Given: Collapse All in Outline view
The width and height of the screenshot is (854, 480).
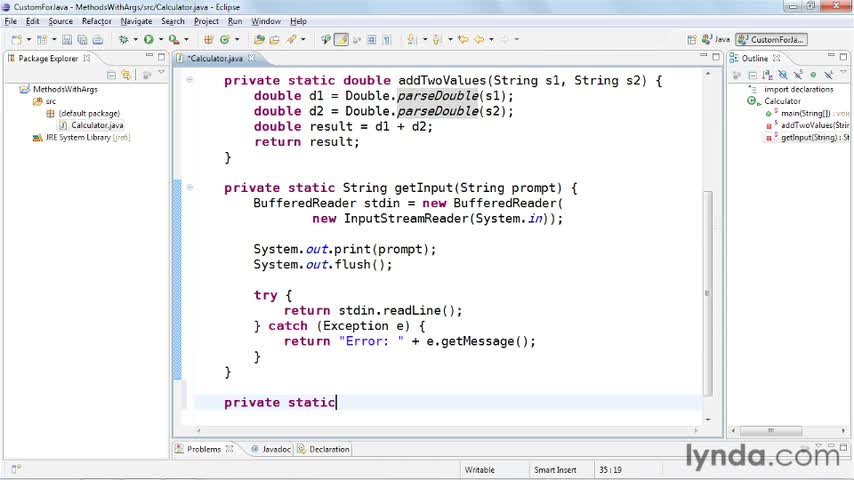Looking at the screenshot, I should point(752,75).
